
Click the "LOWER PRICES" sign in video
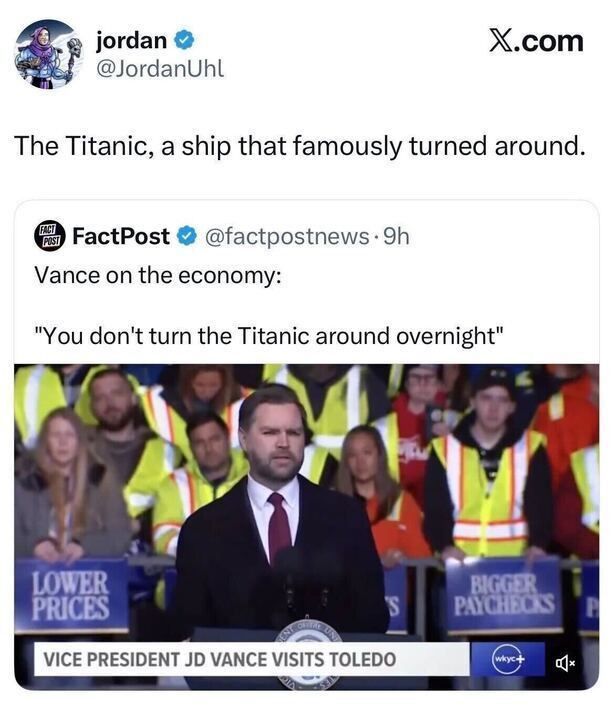[x=72, y=595]
